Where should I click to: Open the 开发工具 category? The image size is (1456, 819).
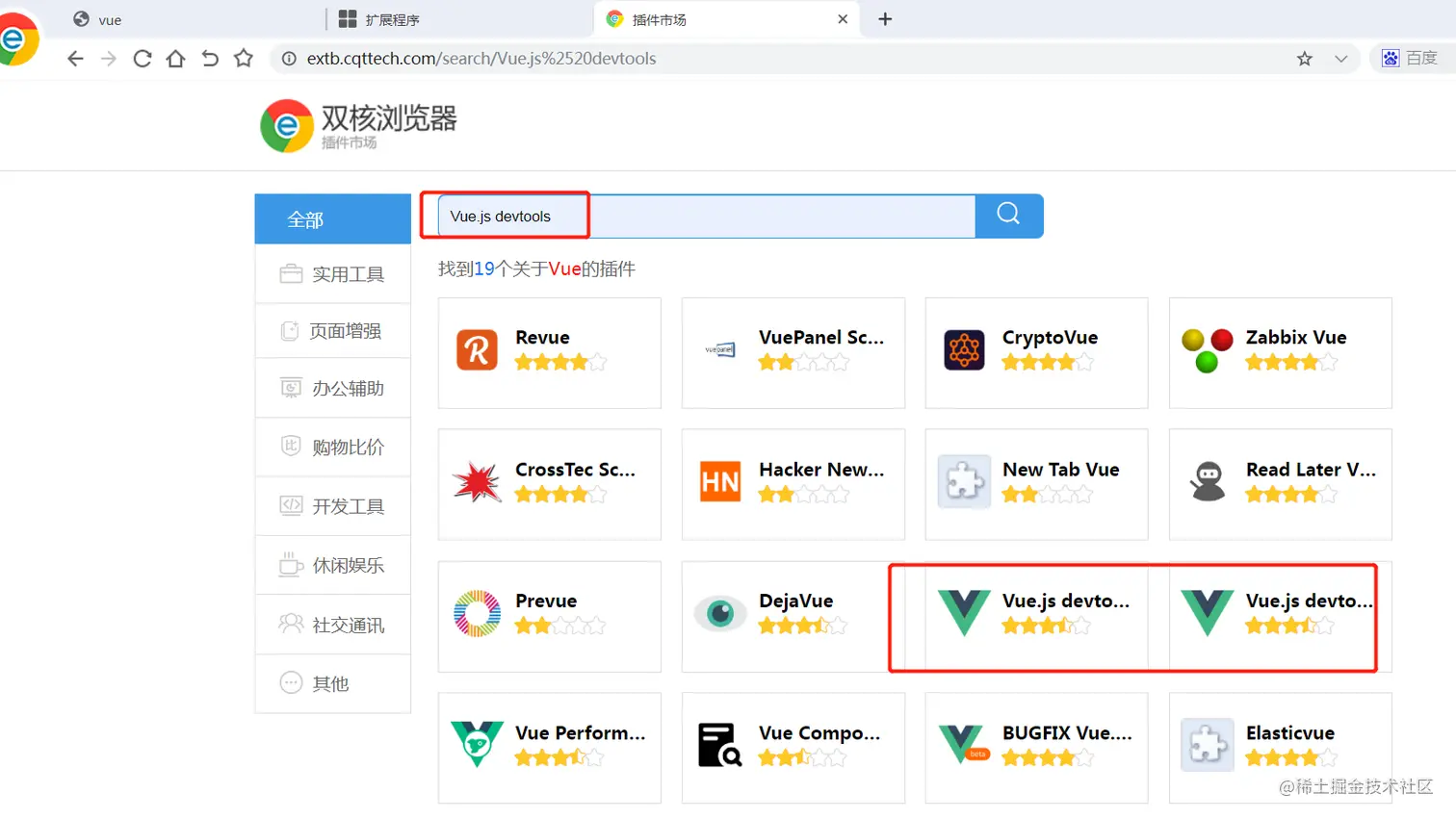tap(332, 506)
